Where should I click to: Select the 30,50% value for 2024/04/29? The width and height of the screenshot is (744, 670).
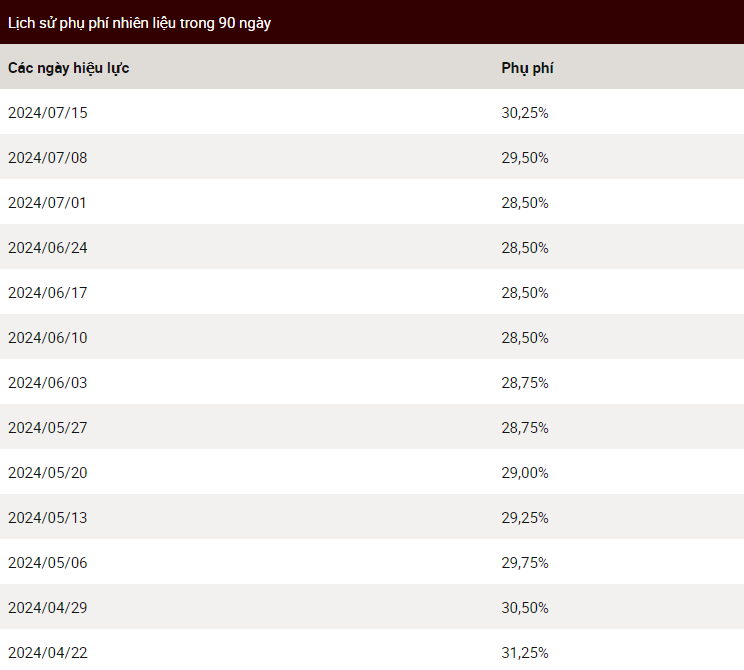coord(525,608)
